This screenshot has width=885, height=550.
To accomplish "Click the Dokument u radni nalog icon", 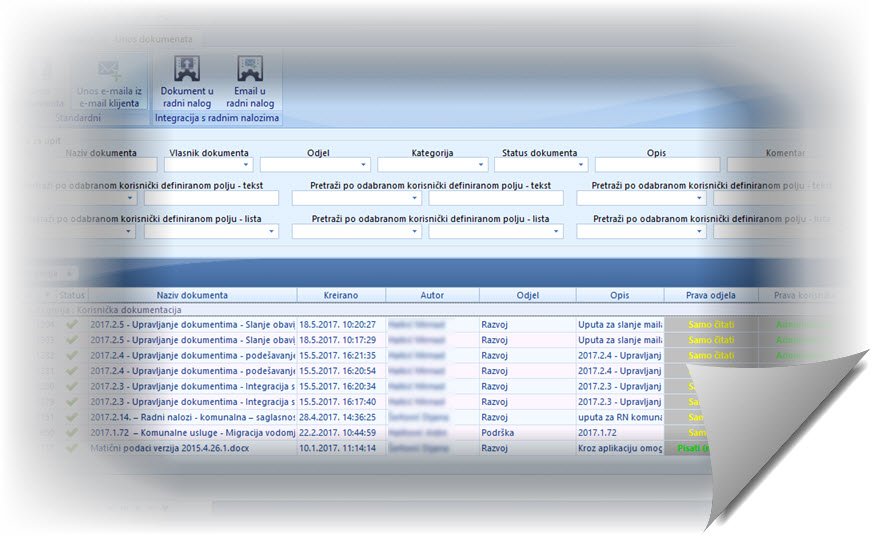I will 187,70.
